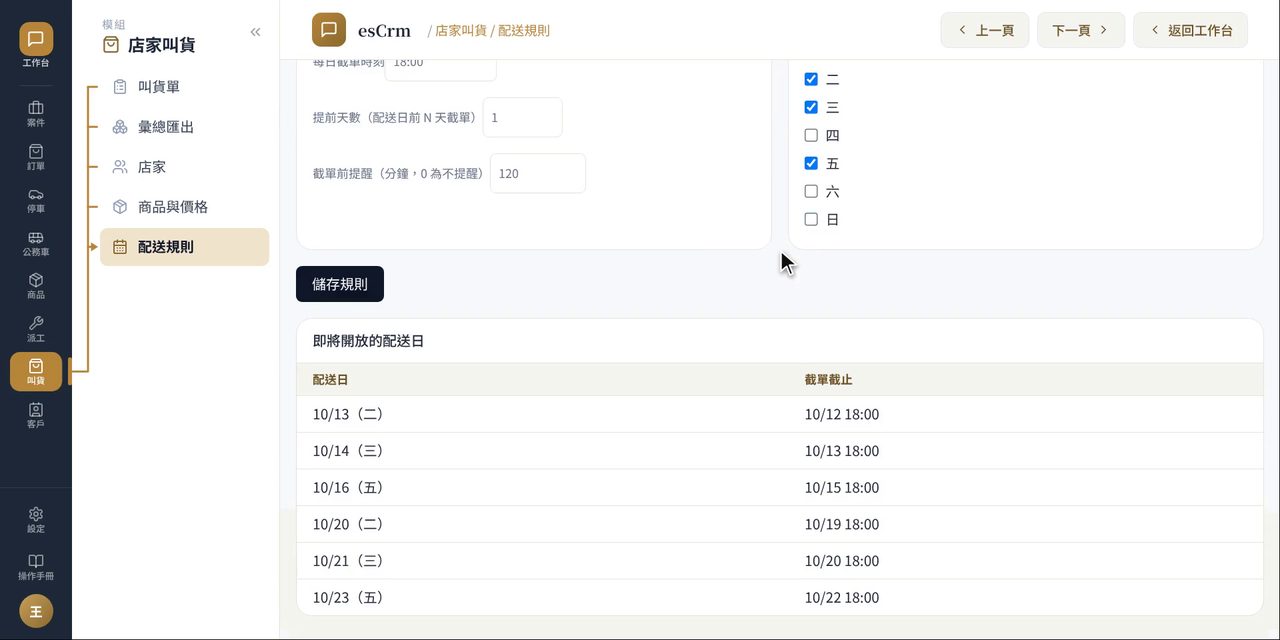This screenshot has width=1280, height=640.
Task: Open 設定 settings gear
Action: tap(36, 520)
